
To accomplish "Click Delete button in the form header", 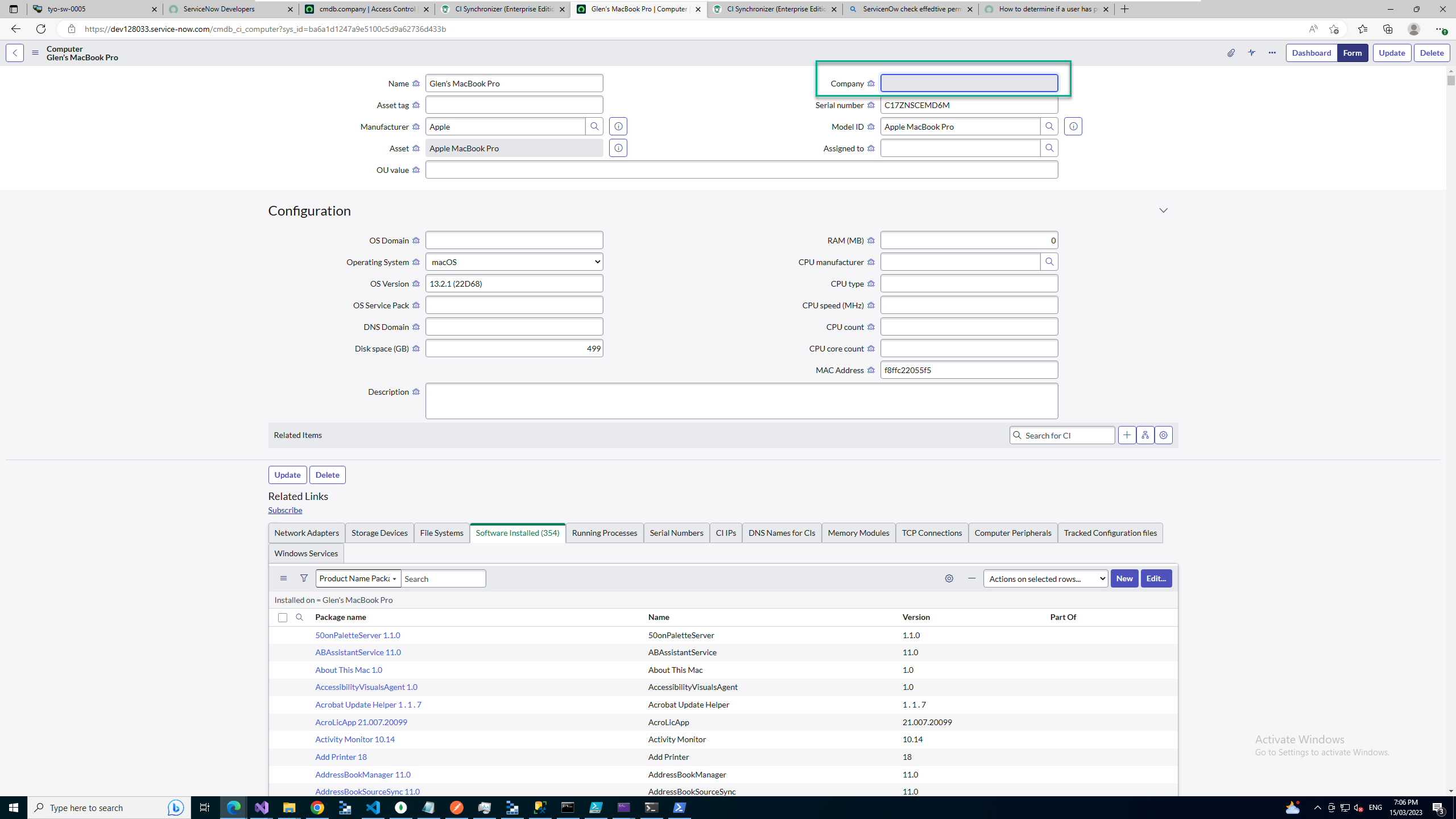I will [x=1432, y=53].
